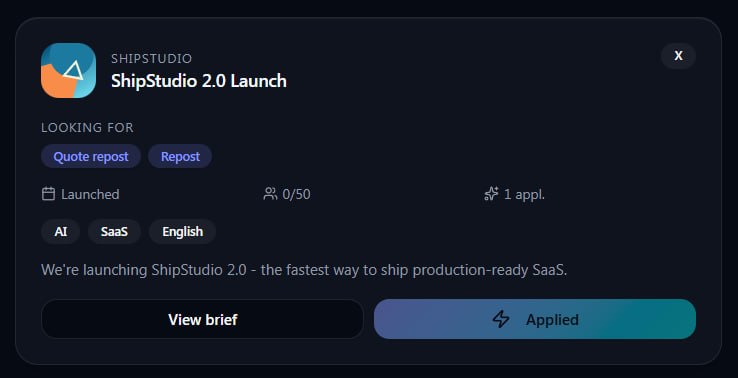Click the lightning bolt icon in Applied
This screenshot has width=738, height=378.
pyautogui.click(x=501, y=319)
